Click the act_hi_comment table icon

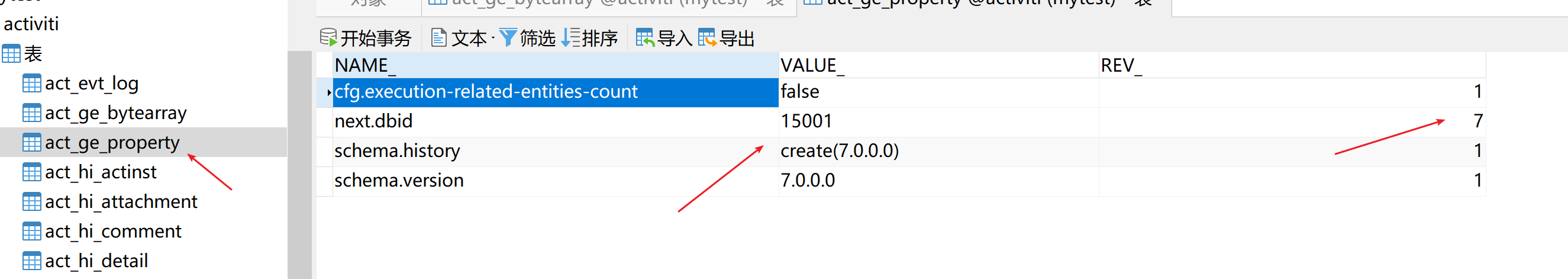click(x=31, y=232)
